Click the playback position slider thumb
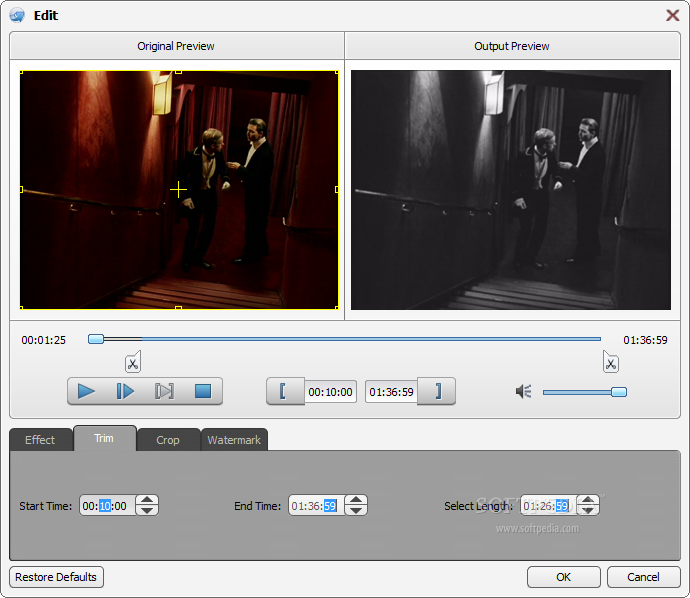This screenshot has height=598, width=690. tap(95, 339)
